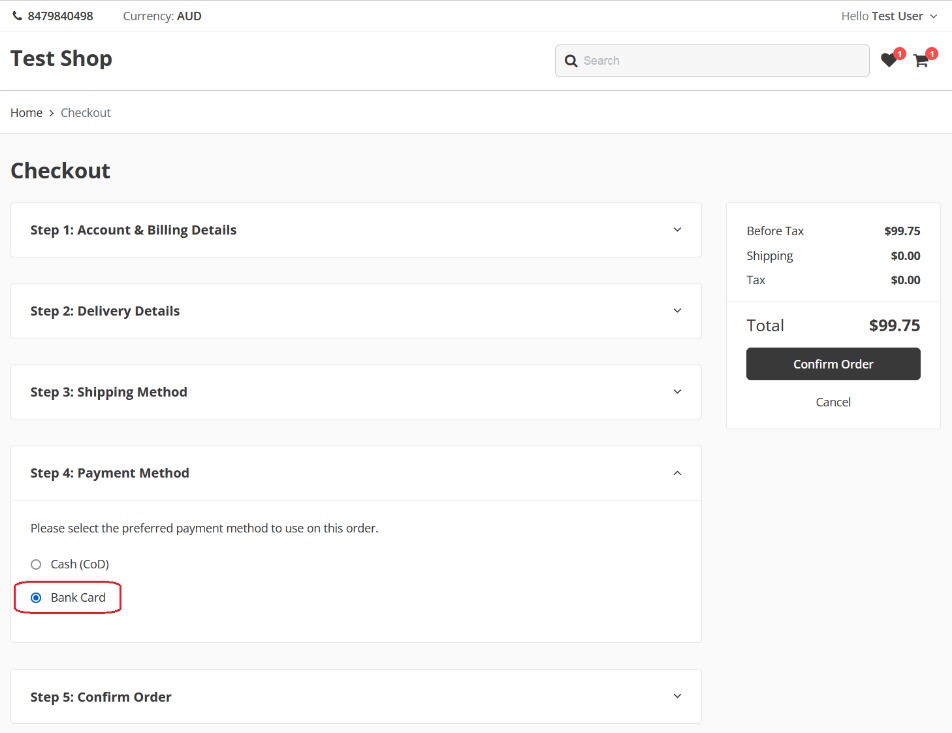Screen dimensions: 952x733
Task: Open the wishlist heart icon
Action: [x=888, y=61]
